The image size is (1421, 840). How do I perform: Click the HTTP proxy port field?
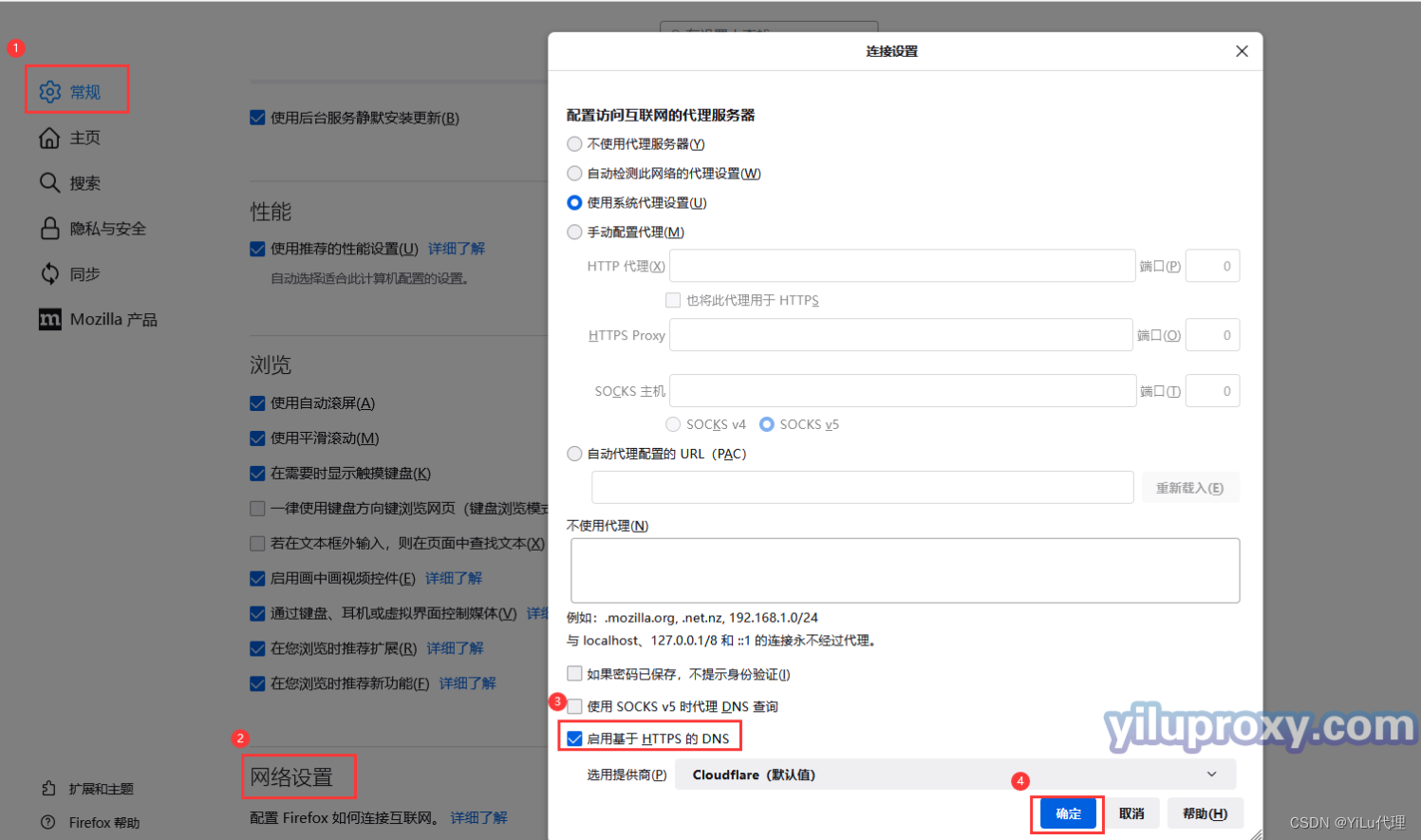pos(1212,266)
